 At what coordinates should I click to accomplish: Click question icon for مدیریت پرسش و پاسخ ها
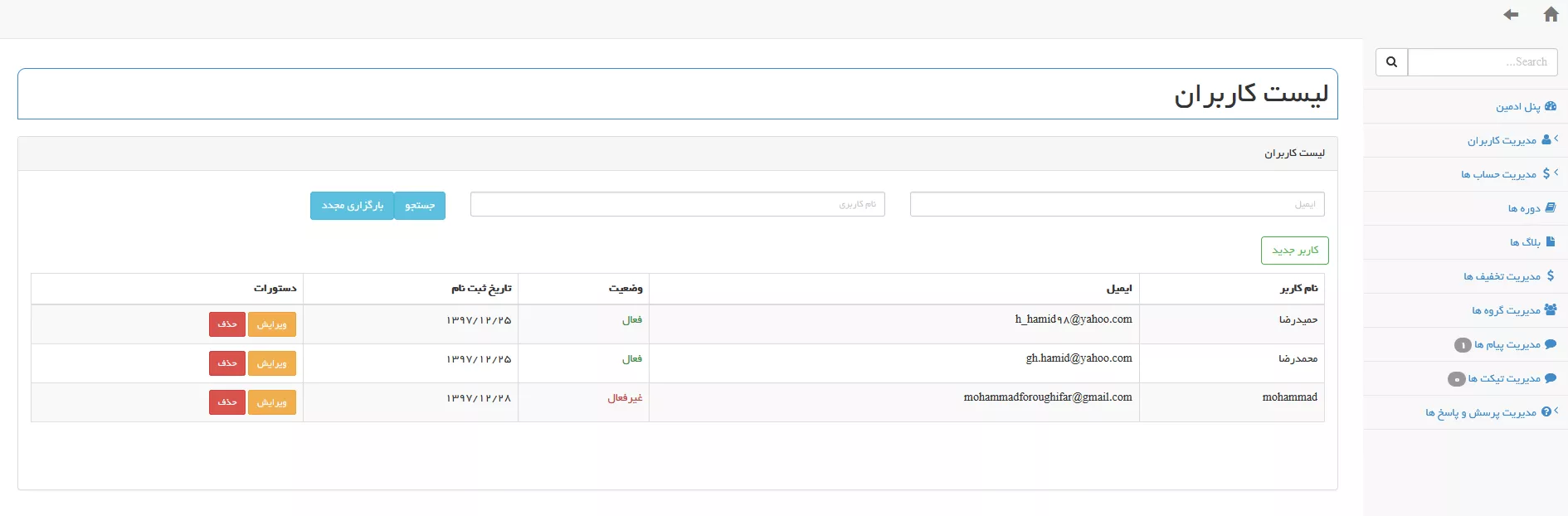pos(1546,412)
